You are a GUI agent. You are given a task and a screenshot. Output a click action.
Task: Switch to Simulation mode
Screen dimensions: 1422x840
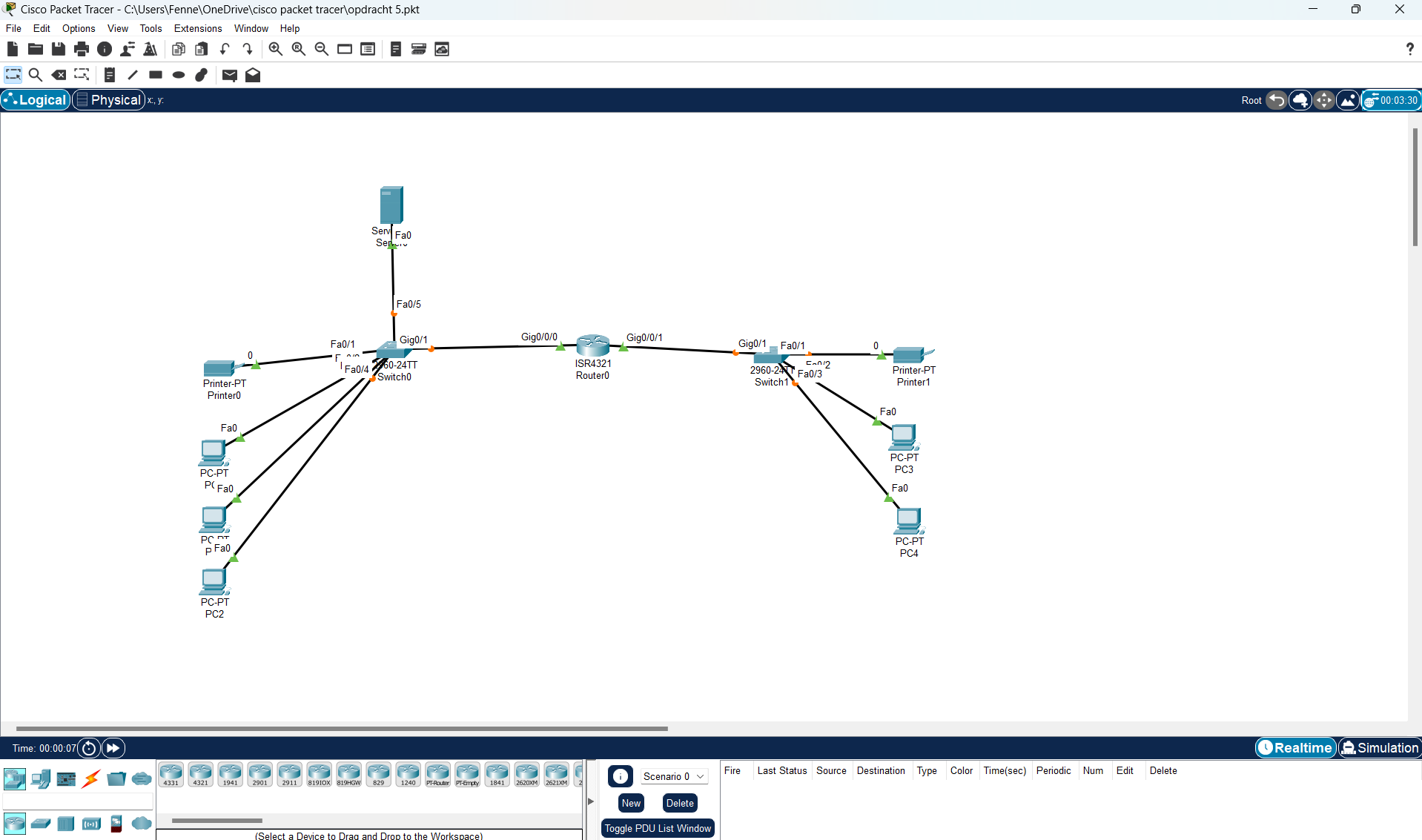1380,748
